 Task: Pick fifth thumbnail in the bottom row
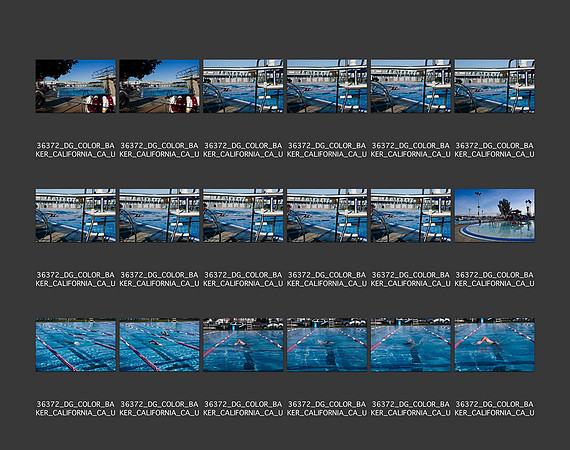411,345
